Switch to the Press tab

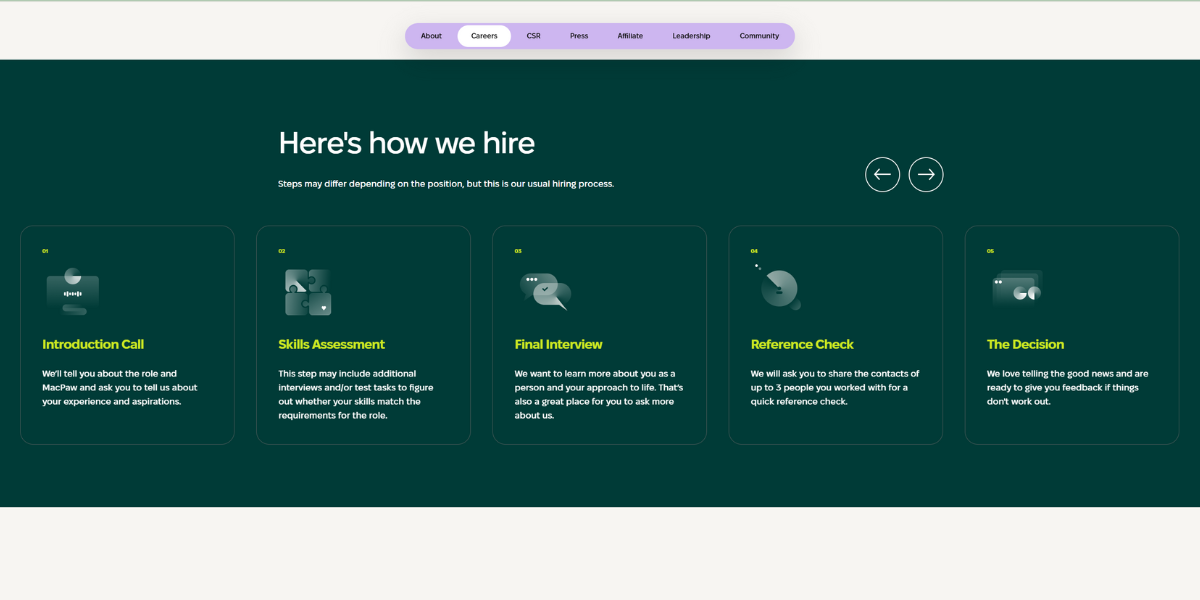tap(578, 35)
